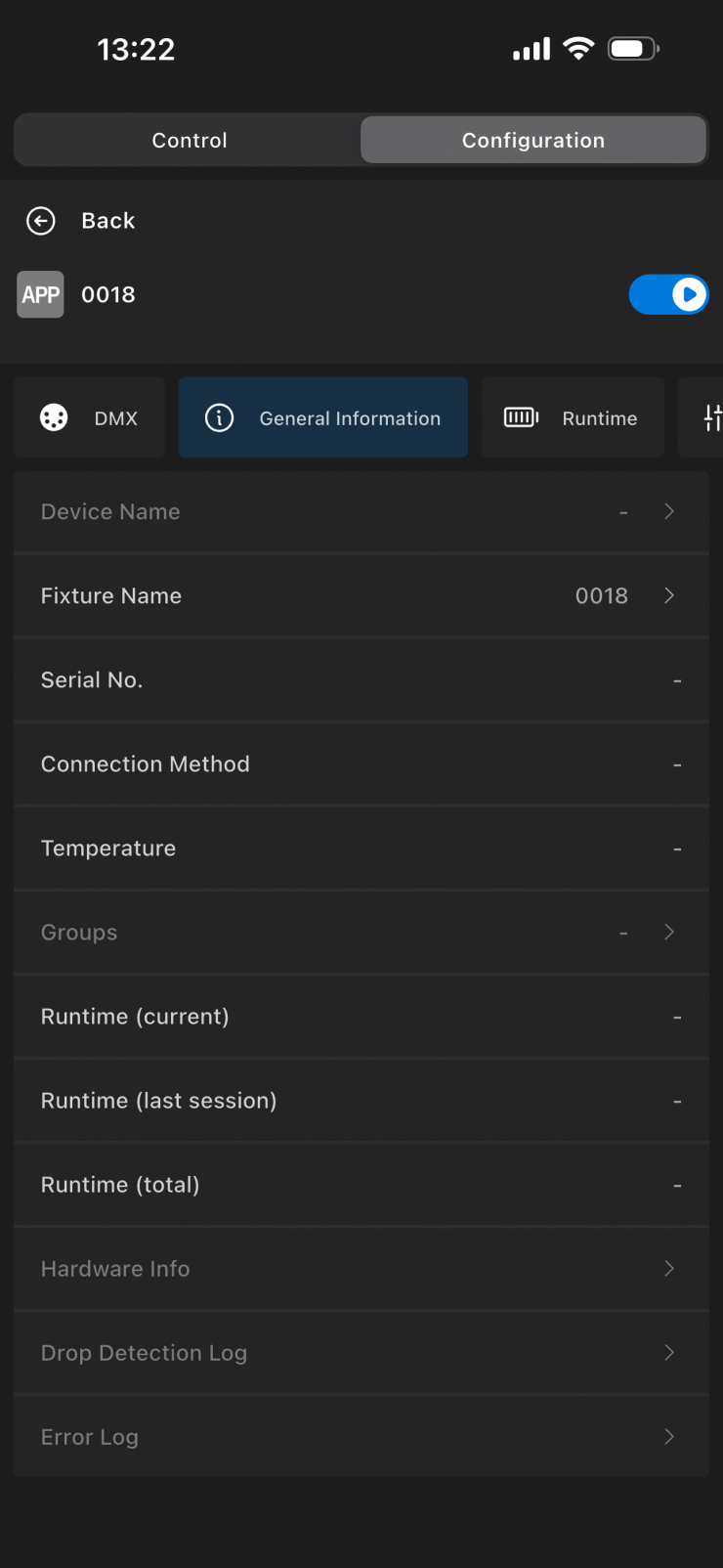Screen dimensions: 723x1568
Task: Open the Runtime tab
Action: click(573, 417)
